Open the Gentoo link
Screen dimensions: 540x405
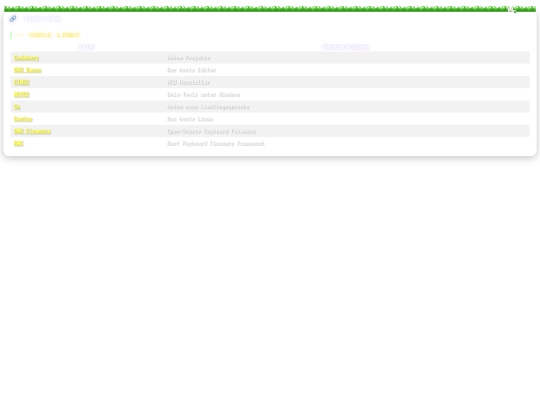point(23,119)
